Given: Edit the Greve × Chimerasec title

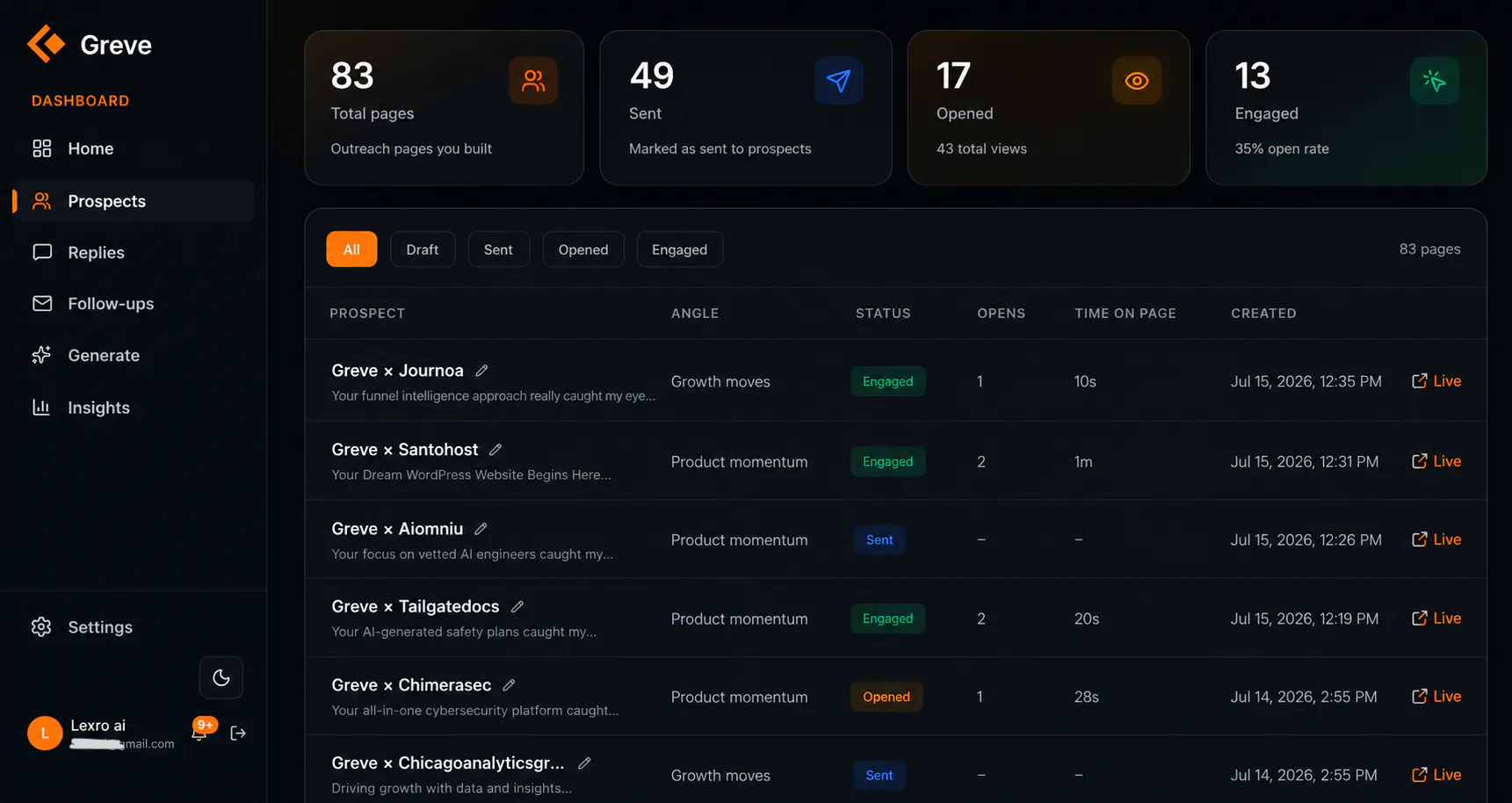Looking at the screenshot, I should coord(509,685).
